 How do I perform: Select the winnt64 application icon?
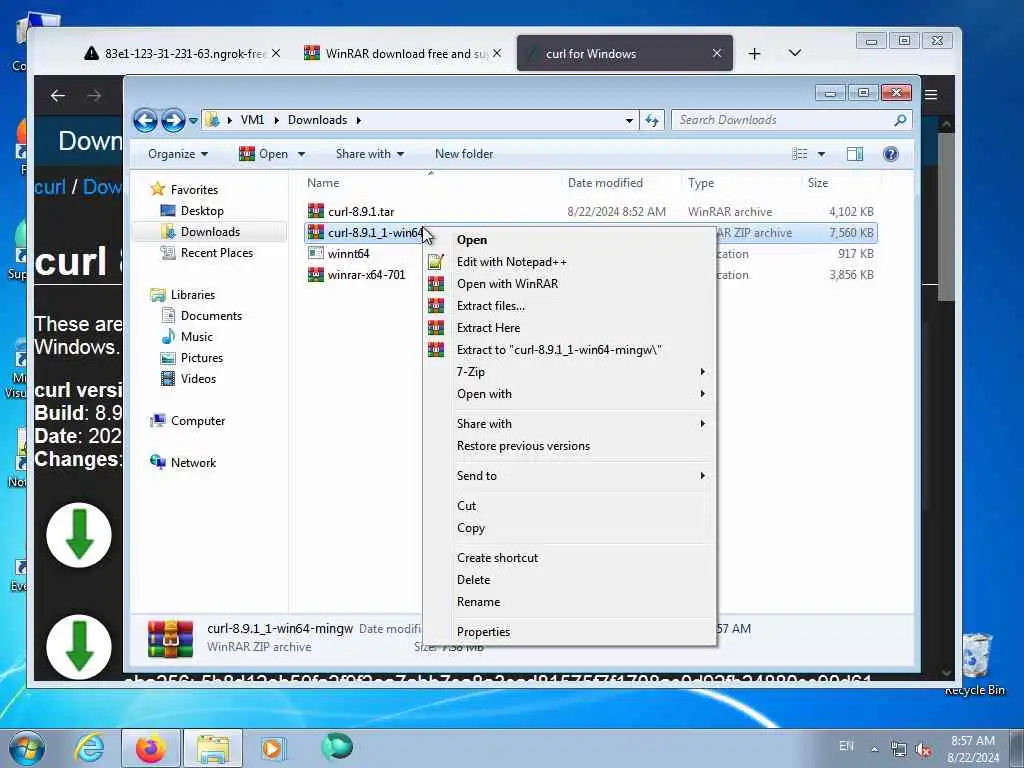tap(315, 253)
